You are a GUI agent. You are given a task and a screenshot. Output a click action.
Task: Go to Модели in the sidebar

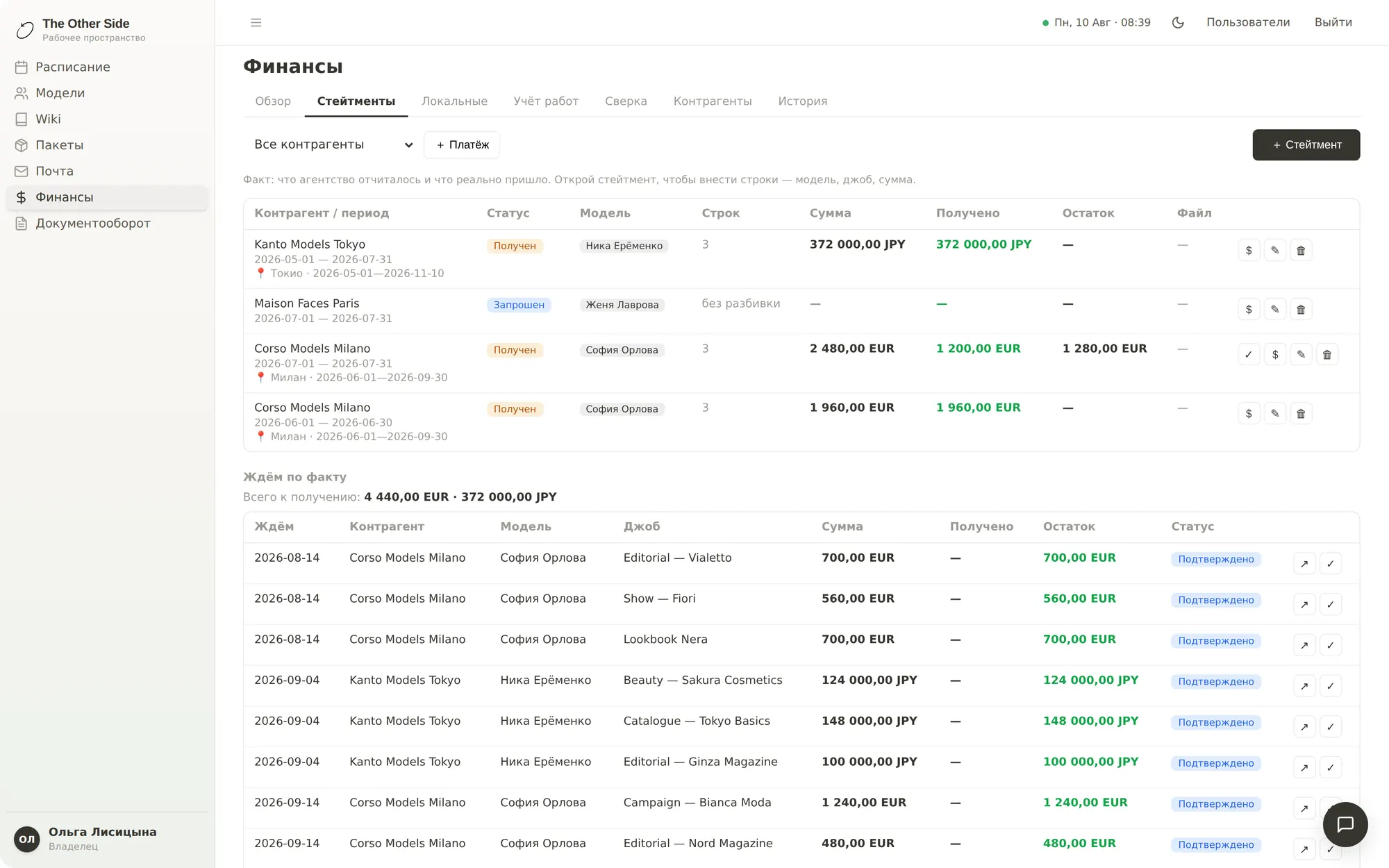pyautogui.click(x=107, y=93)
